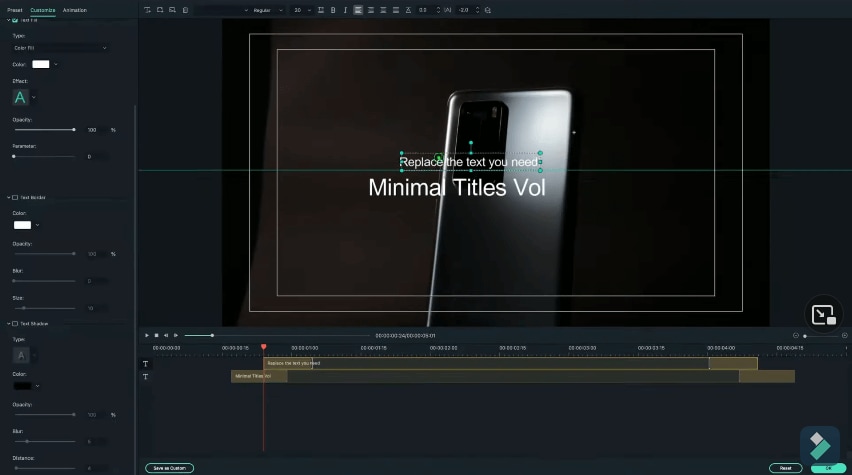Image resolution: width=852 pixels, height=475 pixels.
Task: Click the picture-in-picture minimize icon
Action: click(x=823, y=315)
